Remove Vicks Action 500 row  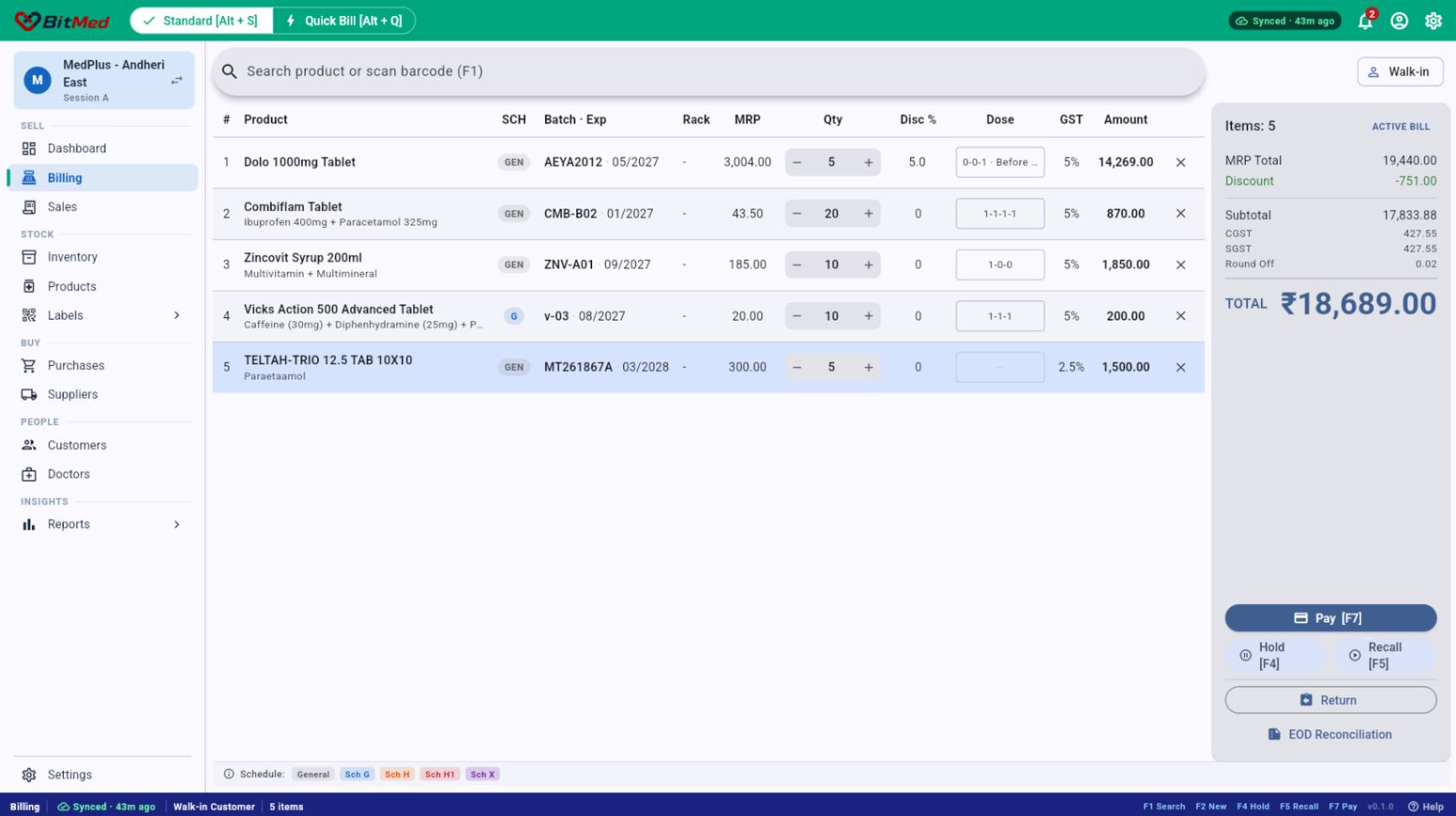[1180, 316]
